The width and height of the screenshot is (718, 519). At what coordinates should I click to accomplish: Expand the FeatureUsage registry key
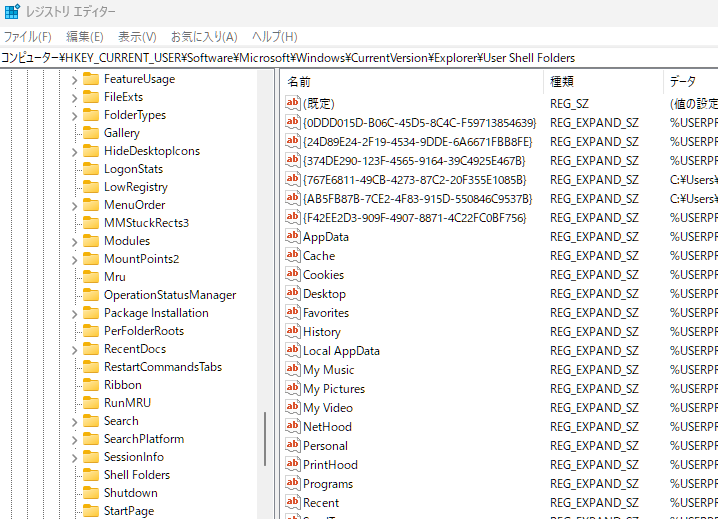tap(74, 79)
